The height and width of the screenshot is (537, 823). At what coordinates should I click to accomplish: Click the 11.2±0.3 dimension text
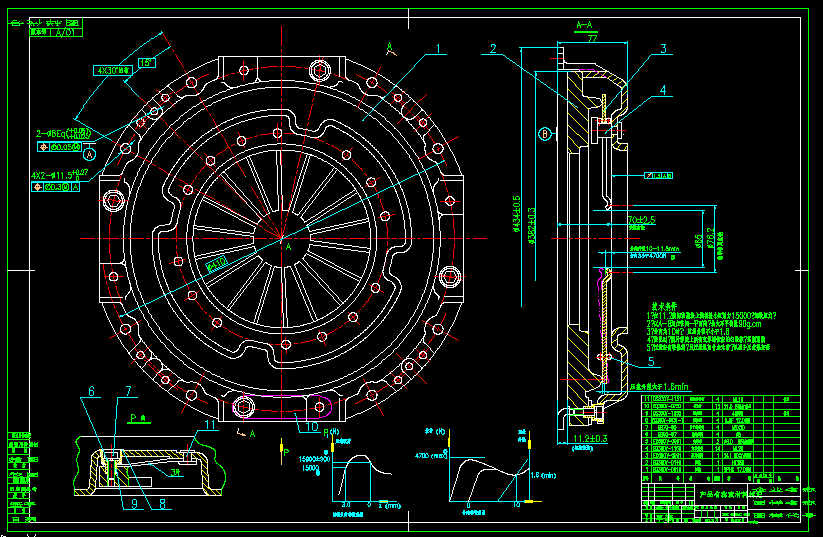pyautogui.click(x=590, y=438)
